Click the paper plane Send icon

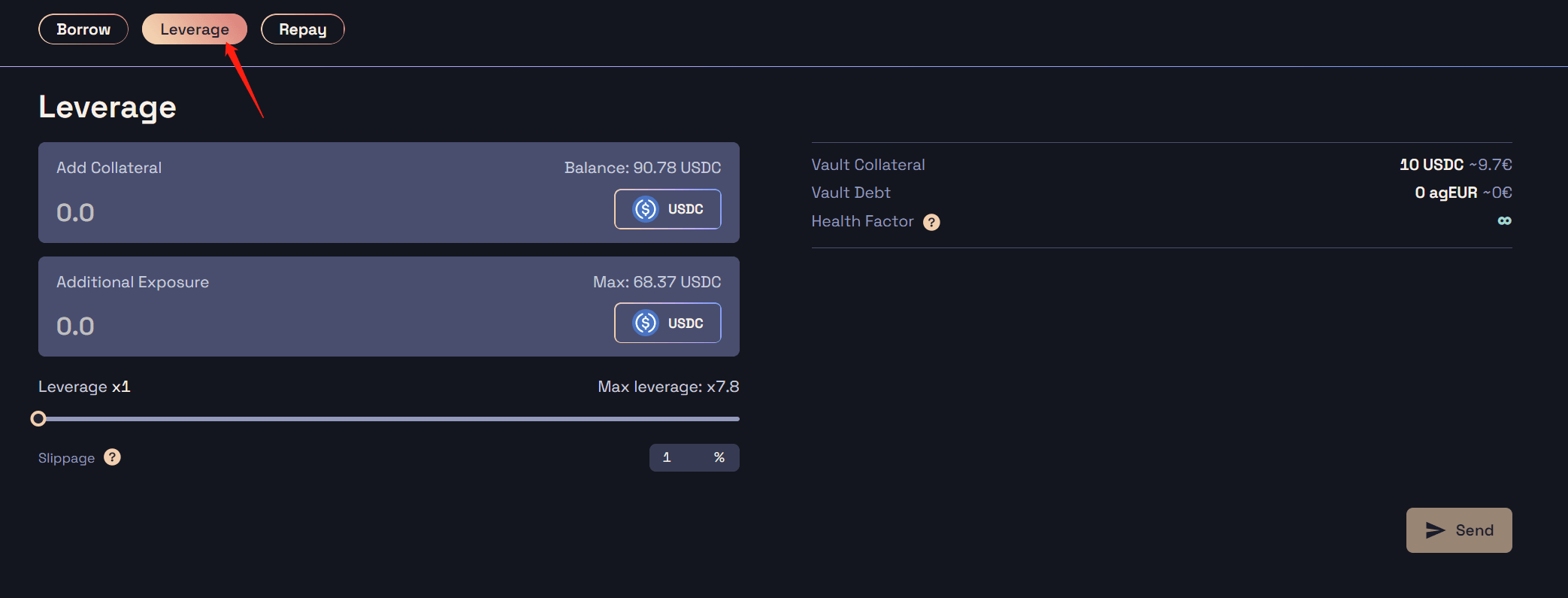[x=1436, y=530]
